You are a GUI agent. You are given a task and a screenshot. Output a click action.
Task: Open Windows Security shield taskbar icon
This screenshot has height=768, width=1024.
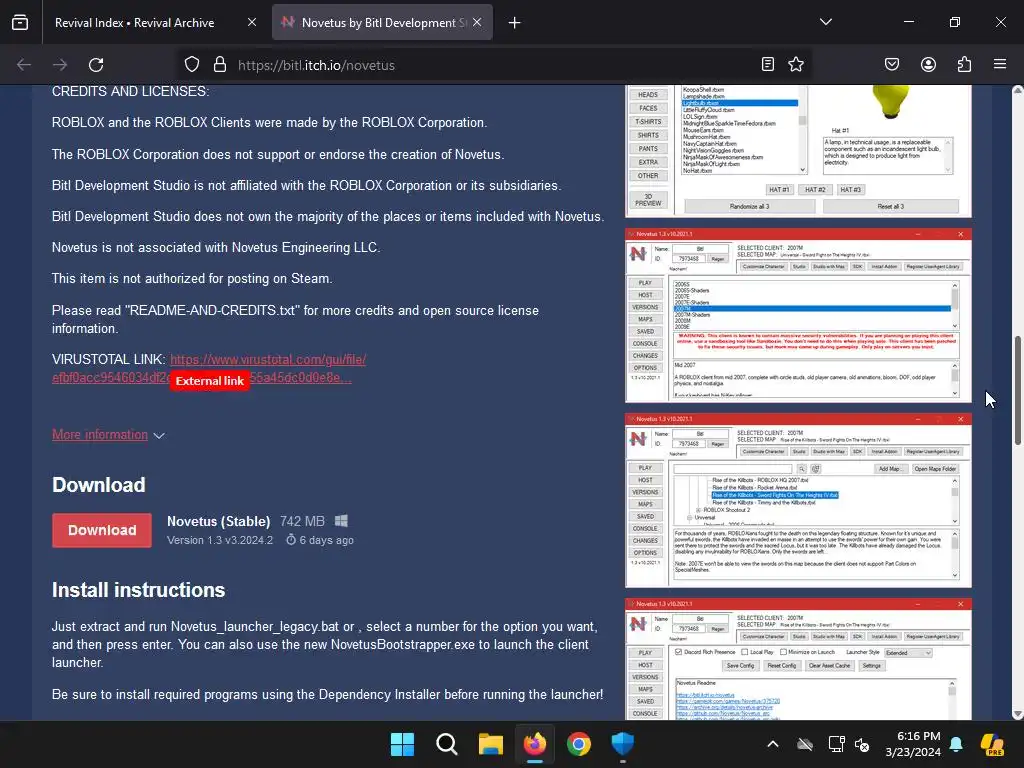pyautogui.click(x=623, y=744)
